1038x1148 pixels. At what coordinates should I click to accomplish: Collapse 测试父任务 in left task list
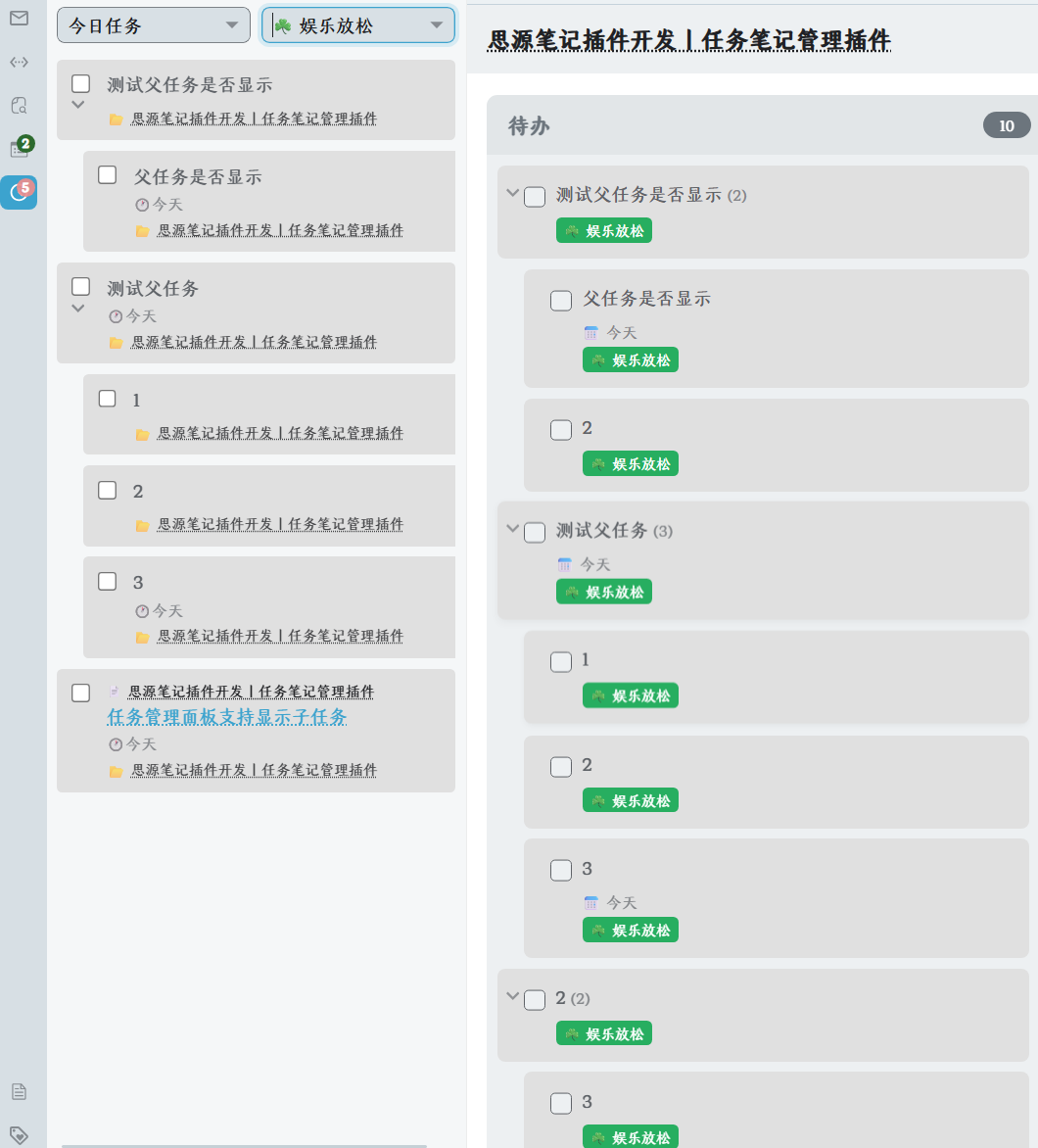tap(78, 309)
